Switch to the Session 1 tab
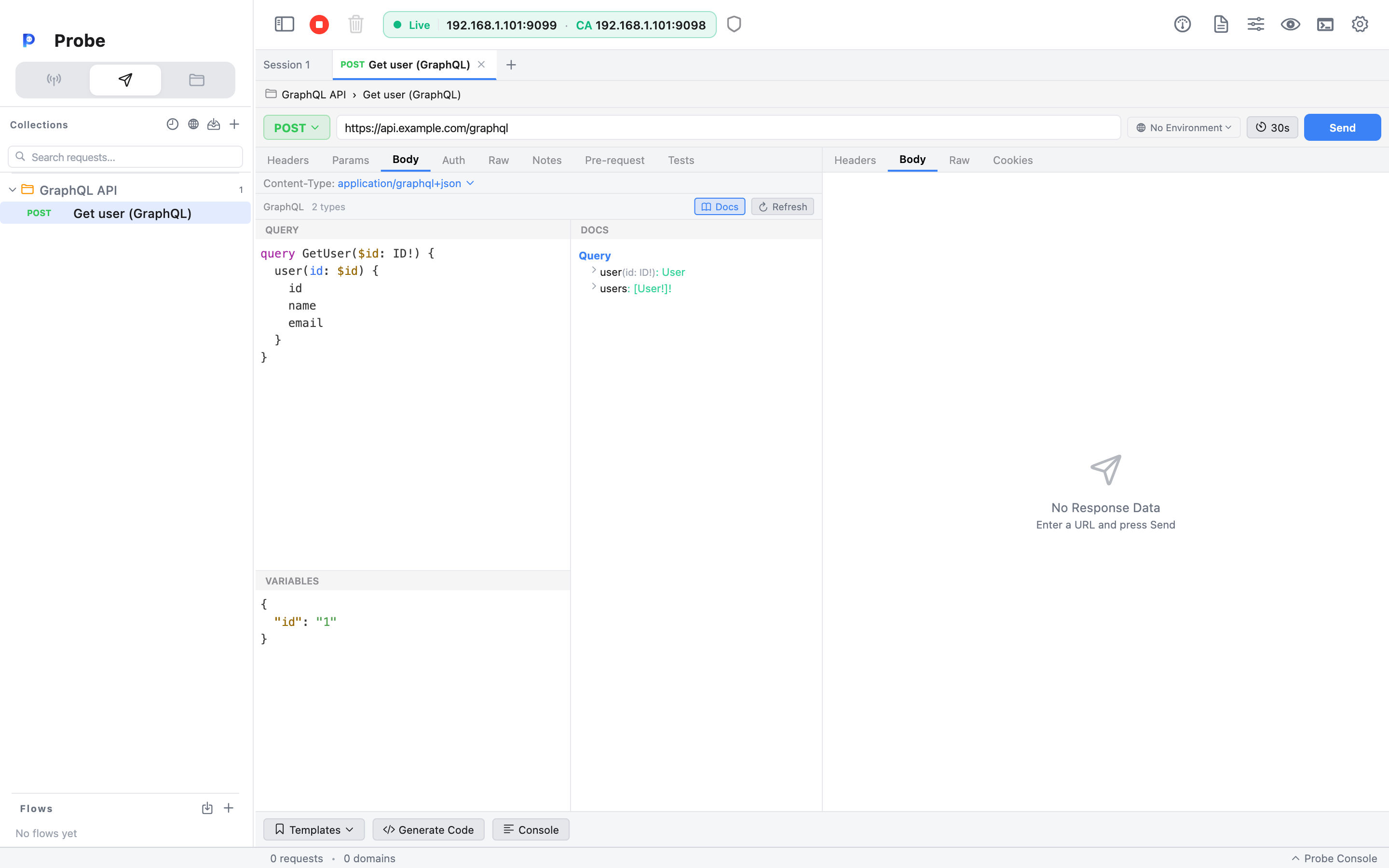 [286, 65]
